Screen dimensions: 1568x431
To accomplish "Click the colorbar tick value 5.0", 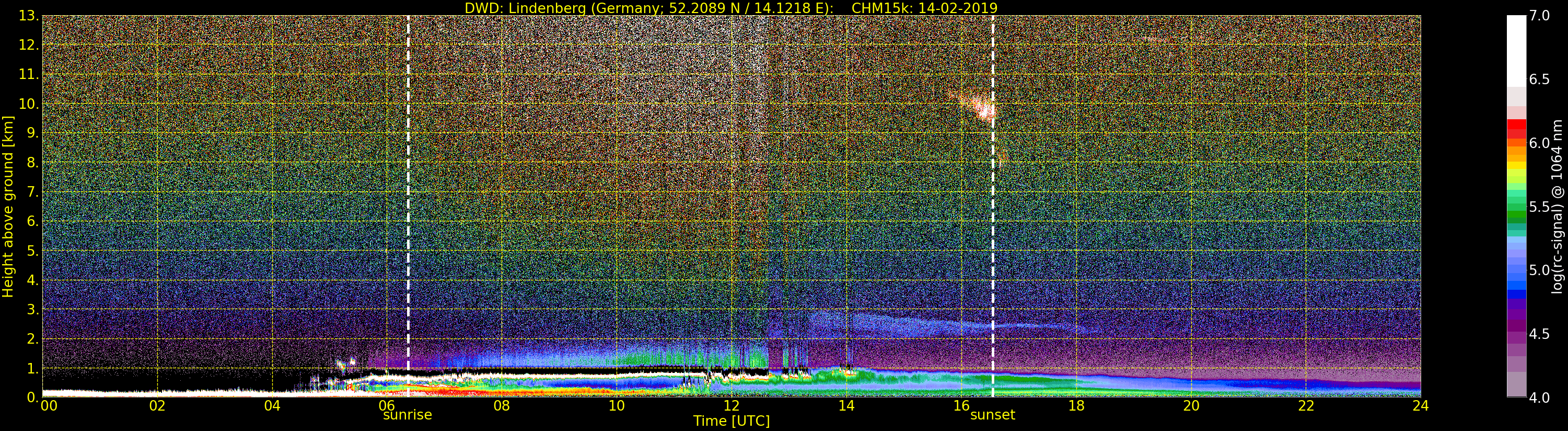I will (1539, 270).
